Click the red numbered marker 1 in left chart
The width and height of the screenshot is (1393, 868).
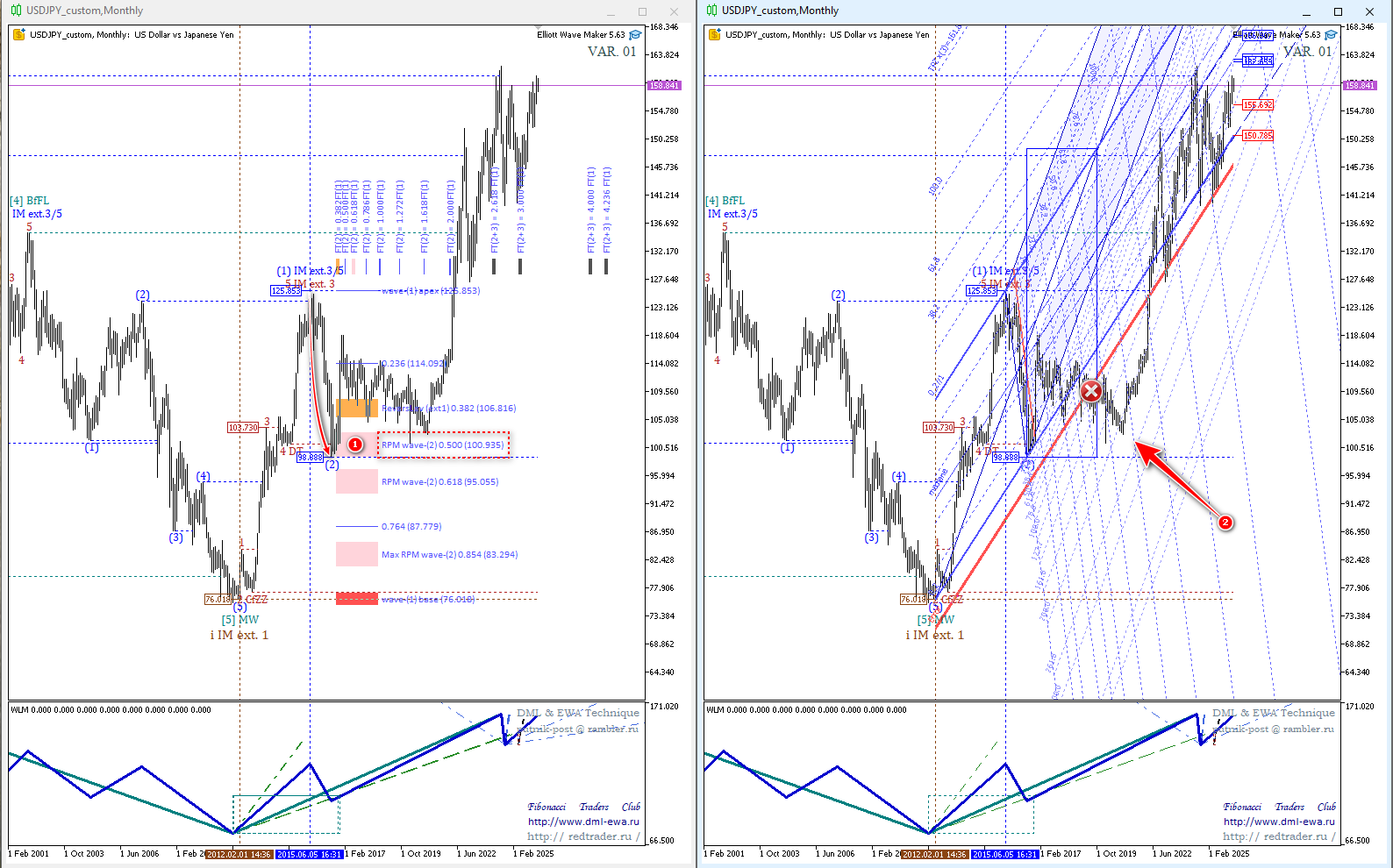[355, 445]
